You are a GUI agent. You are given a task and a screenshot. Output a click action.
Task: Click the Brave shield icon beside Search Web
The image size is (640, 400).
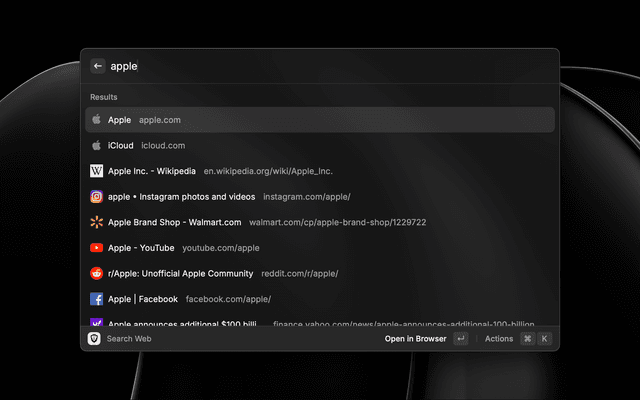(x=94, y=339)
